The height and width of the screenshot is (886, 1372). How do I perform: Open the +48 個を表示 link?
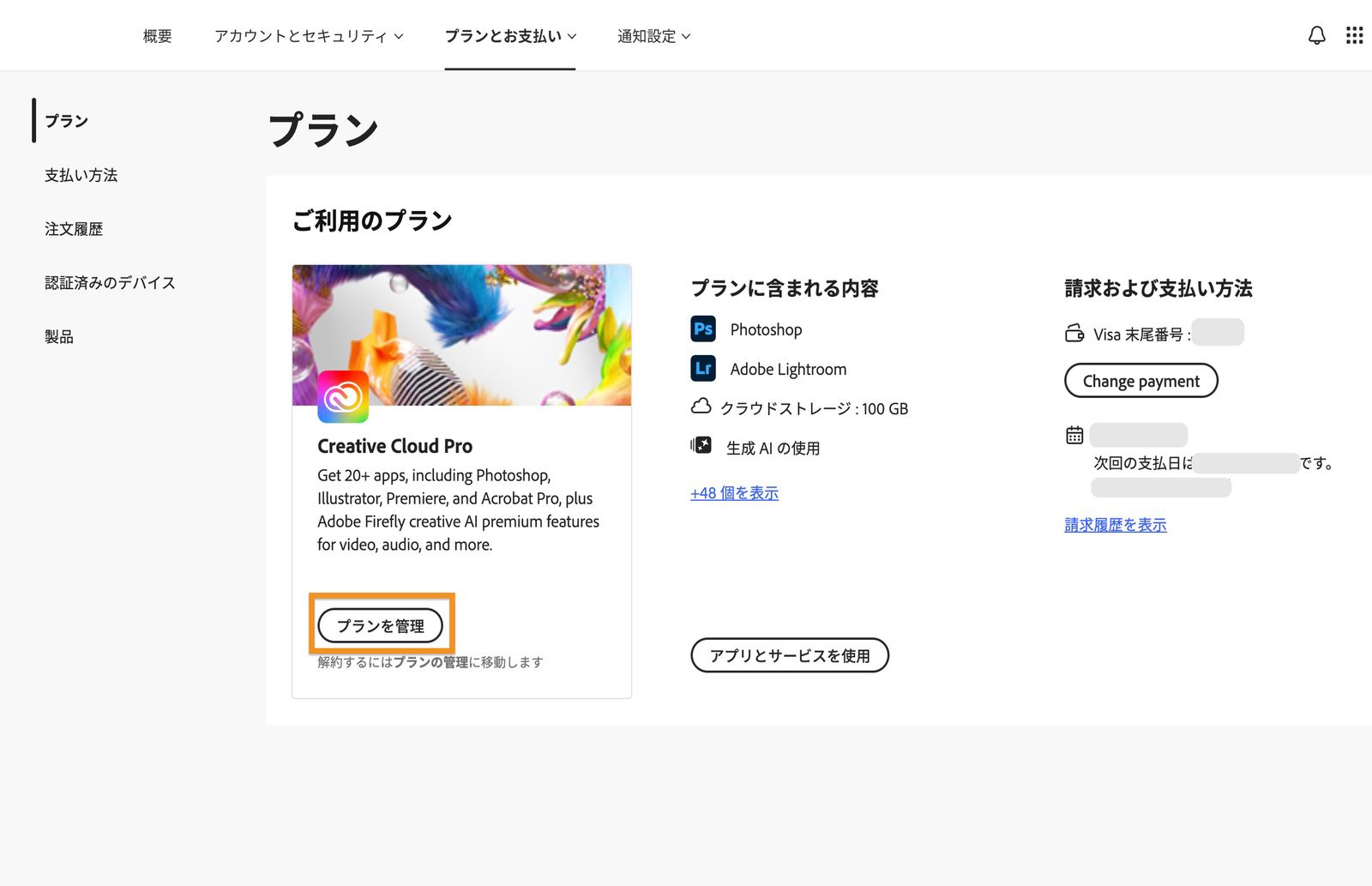pyautogui.click(x=735, y=493)
